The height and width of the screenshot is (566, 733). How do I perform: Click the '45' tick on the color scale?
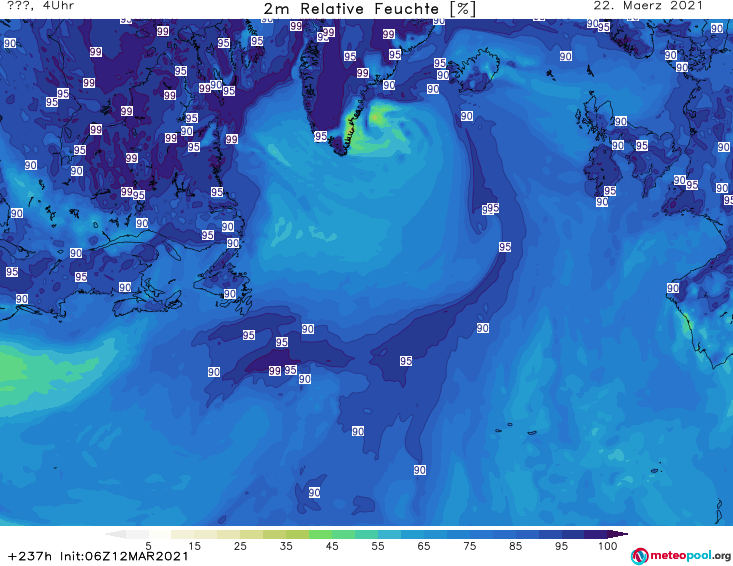[331, 546]
